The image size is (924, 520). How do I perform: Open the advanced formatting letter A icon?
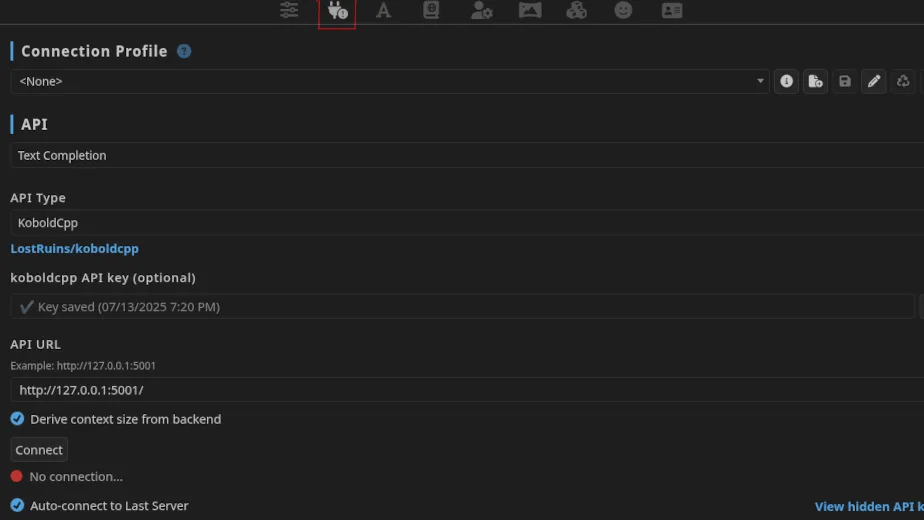383,10
